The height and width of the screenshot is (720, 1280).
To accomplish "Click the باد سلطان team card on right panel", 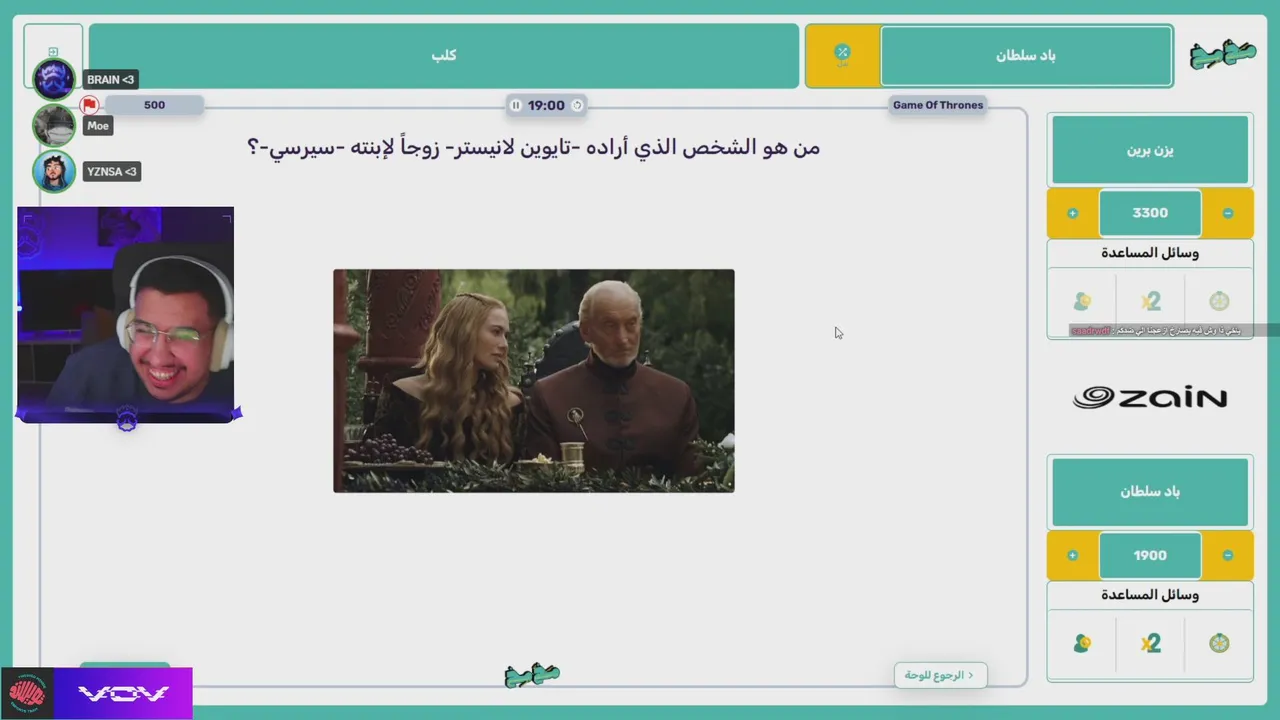I will [x=1150, y=492].
